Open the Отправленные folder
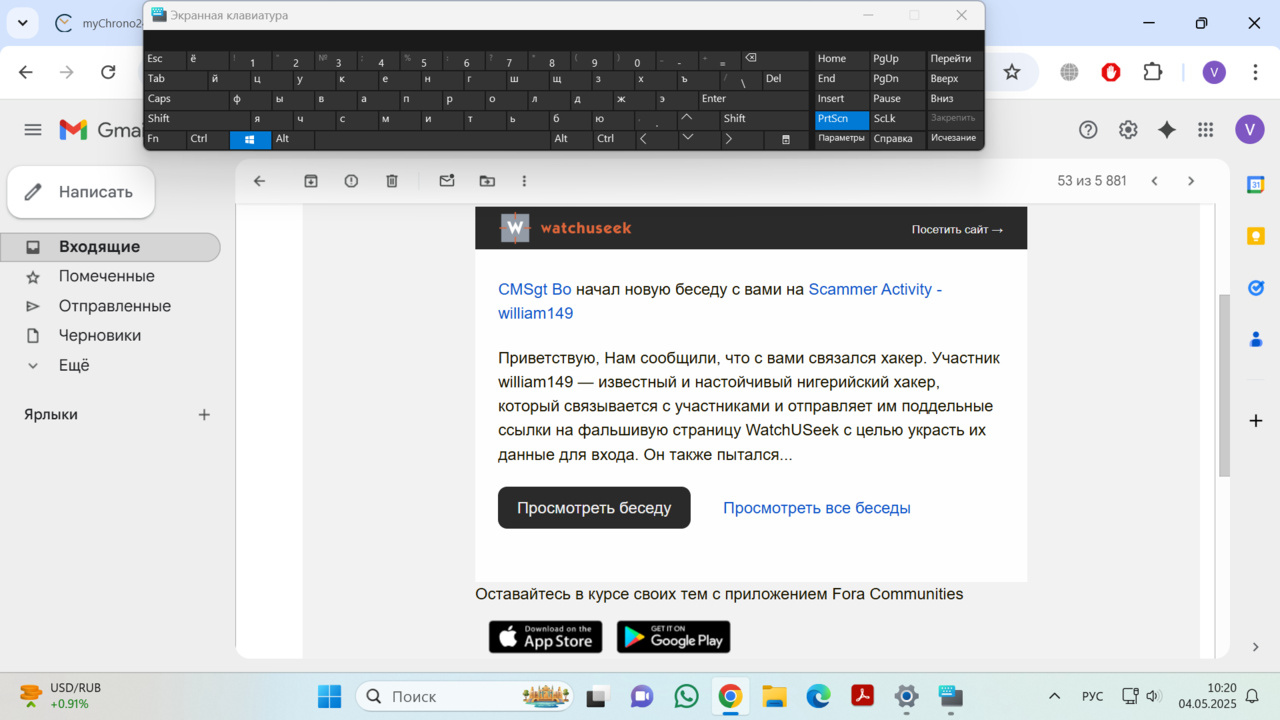The image size is (1280, 720). [x=114, y=306]
